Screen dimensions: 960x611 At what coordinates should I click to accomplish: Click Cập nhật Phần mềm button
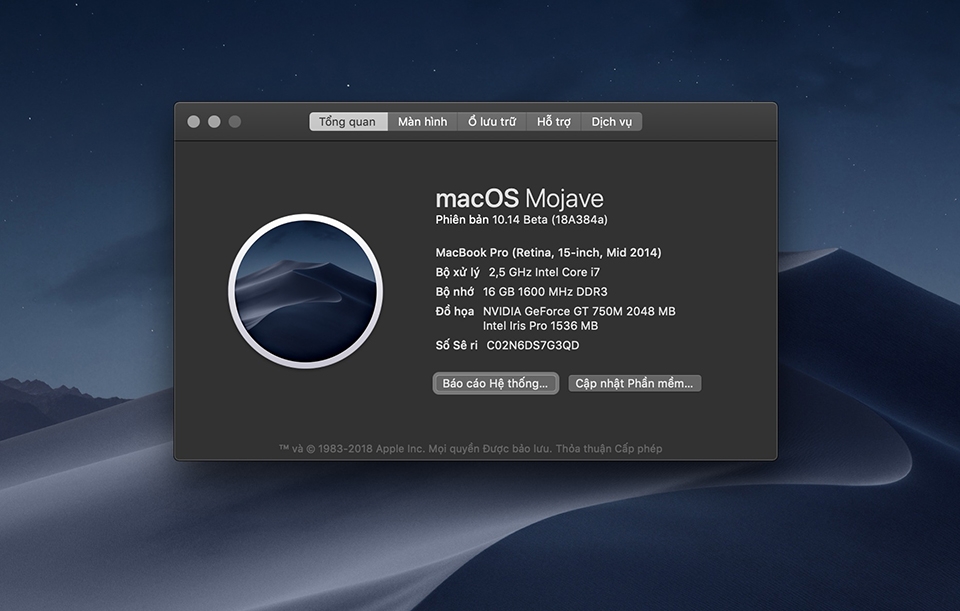pos(634,383)
